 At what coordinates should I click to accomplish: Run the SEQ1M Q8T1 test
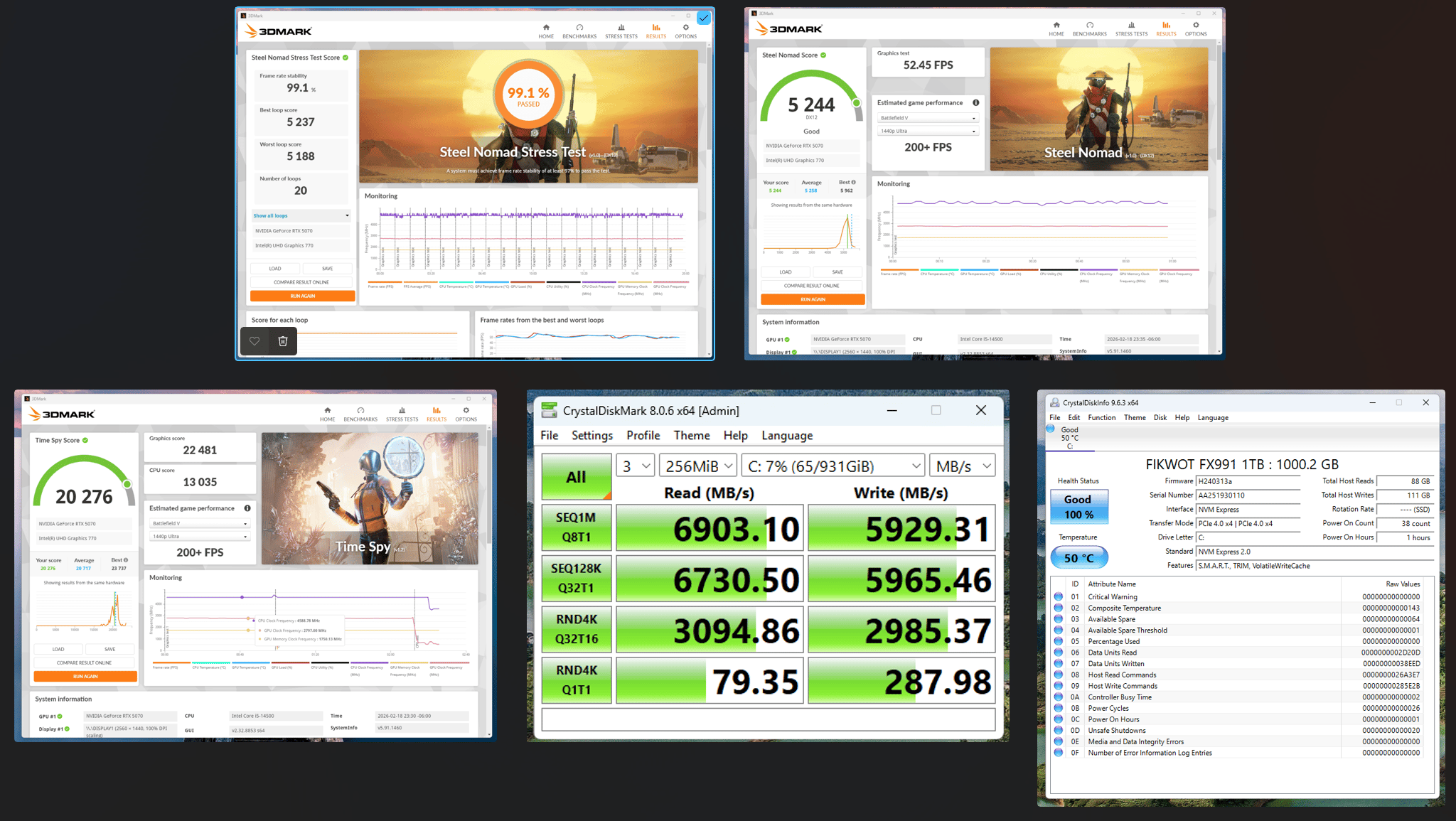[x=577, y=527]
